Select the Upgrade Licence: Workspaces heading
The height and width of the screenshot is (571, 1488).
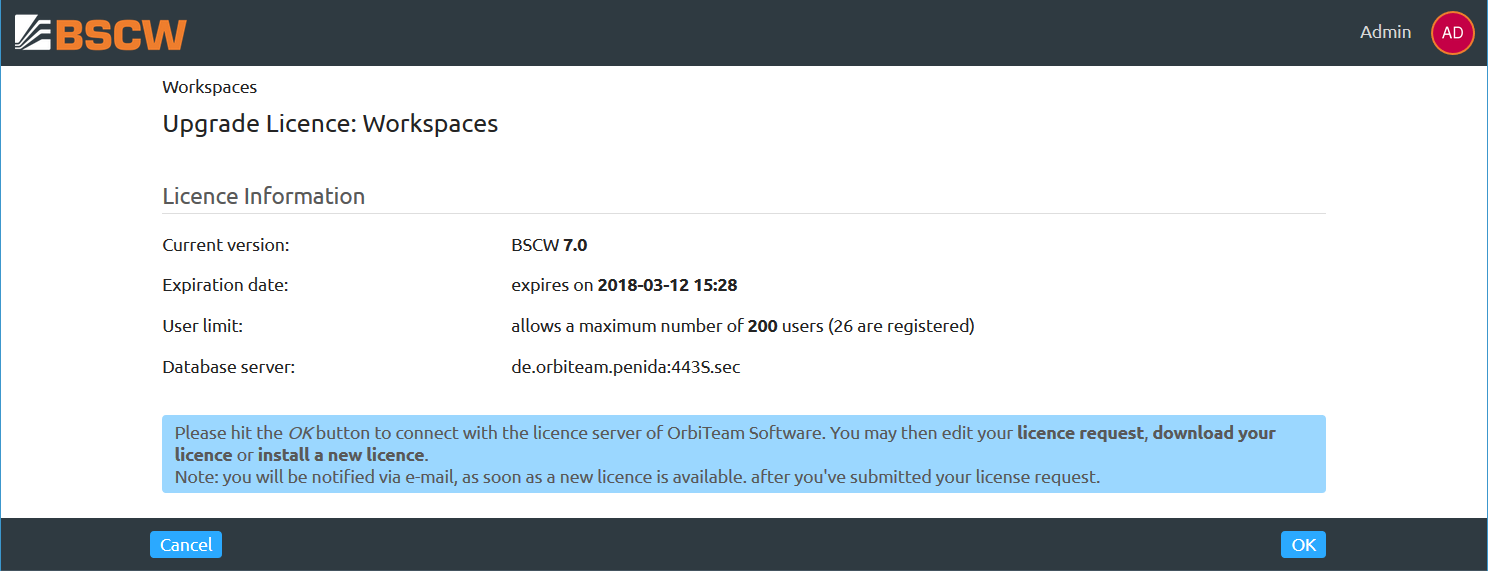click(x=330, y=124)
